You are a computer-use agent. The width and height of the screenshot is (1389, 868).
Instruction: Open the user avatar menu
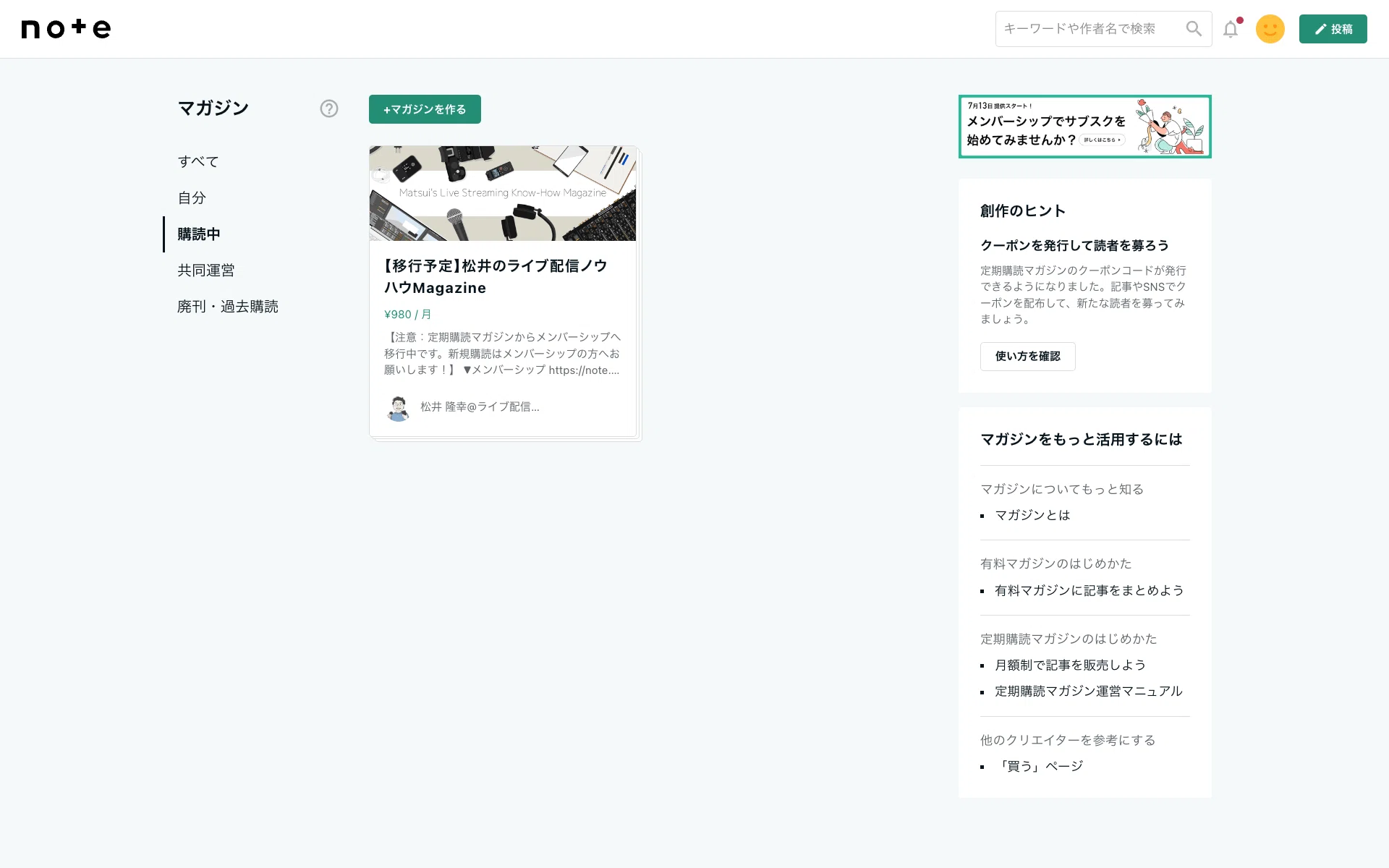(x=1270, y=29)
